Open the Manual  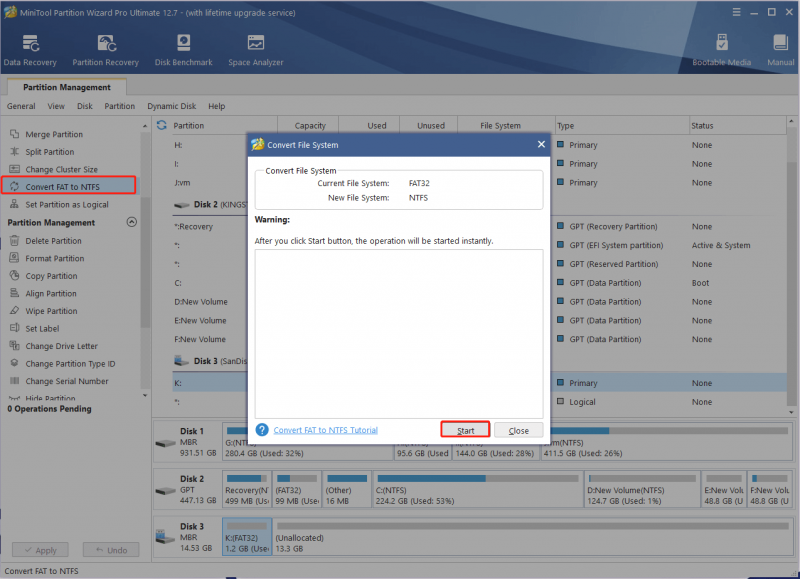click(781, 50)
